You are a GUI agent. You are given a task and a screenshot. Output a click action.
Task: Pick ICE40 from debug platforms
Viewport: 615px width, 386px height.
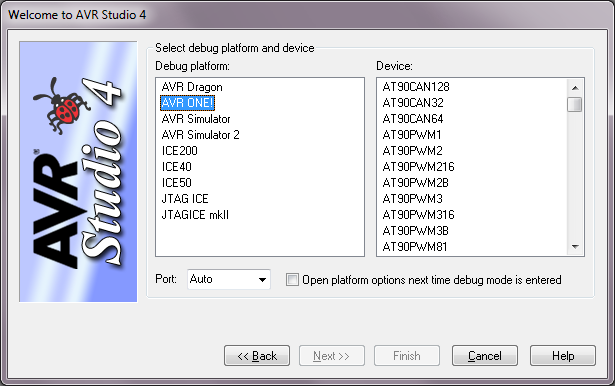click(x=176, y=167)
